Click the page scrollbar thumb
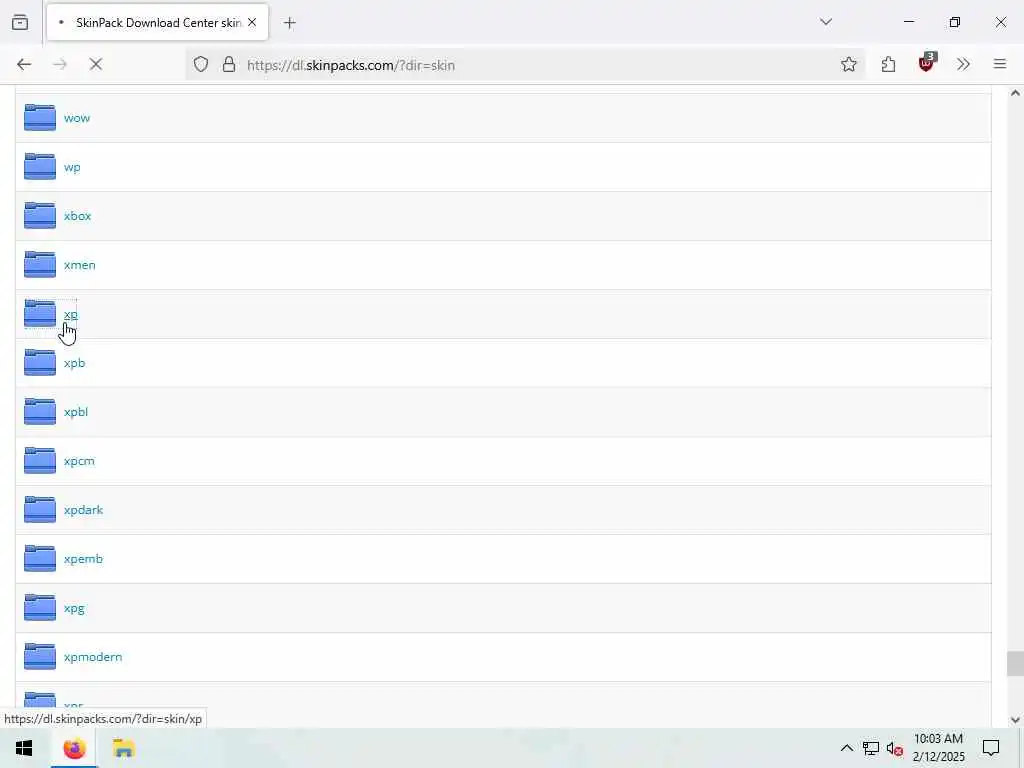 coord(1015,664)
